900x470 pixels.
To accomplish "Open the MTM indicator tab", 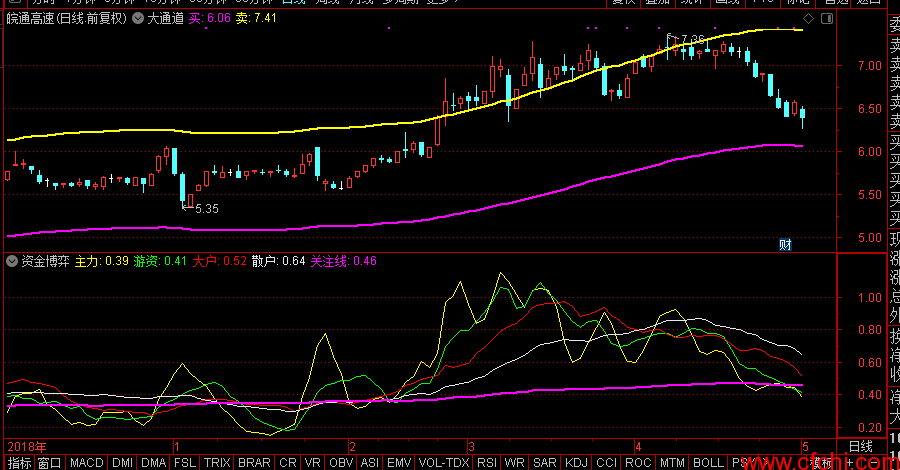I will (x=672, y=463).
